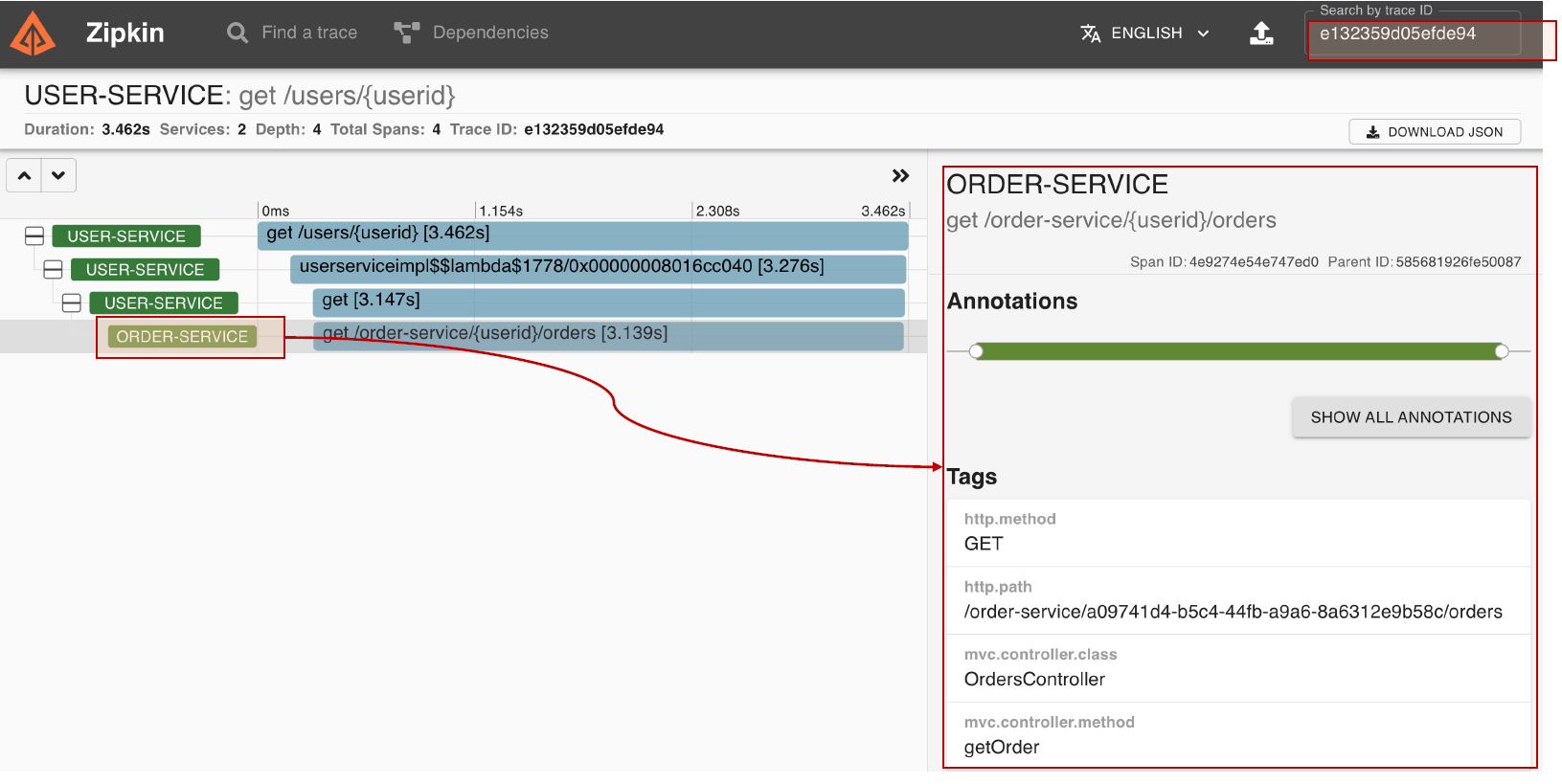Screen dimensions: 1562x784
Task: Click the Zipkin logo icon
Action: point(33,34)
